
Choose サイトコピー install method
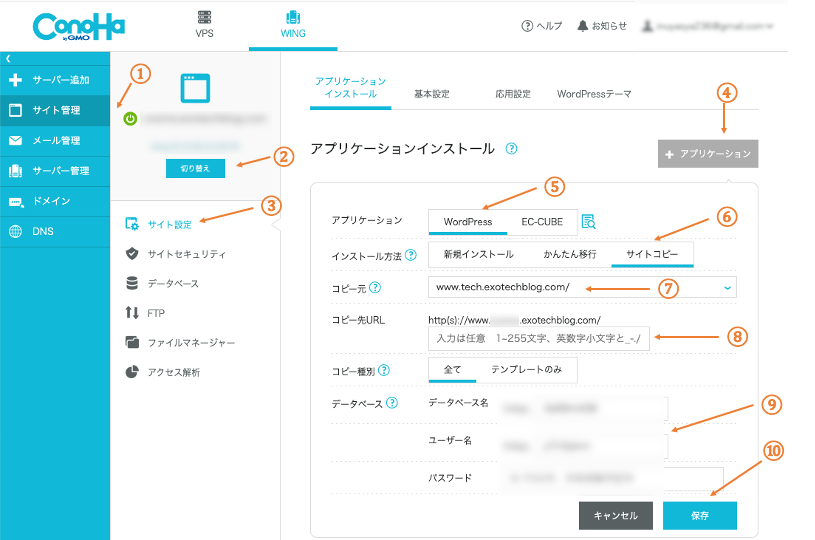pos(652,254)
